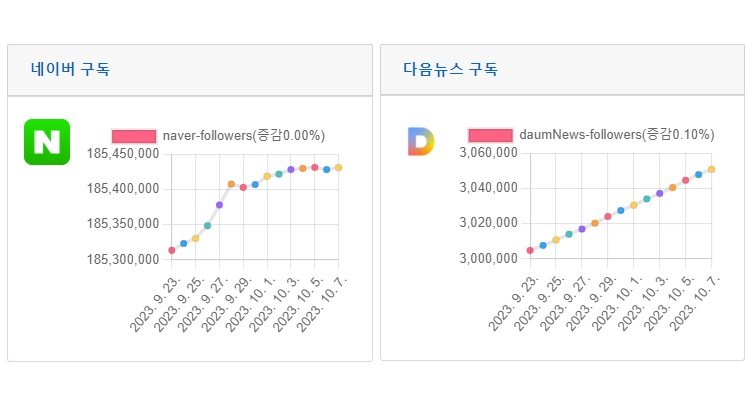This screenshot has width=753, height=398.
Task: Click the green Naver N logo icon
Action: 47,142
